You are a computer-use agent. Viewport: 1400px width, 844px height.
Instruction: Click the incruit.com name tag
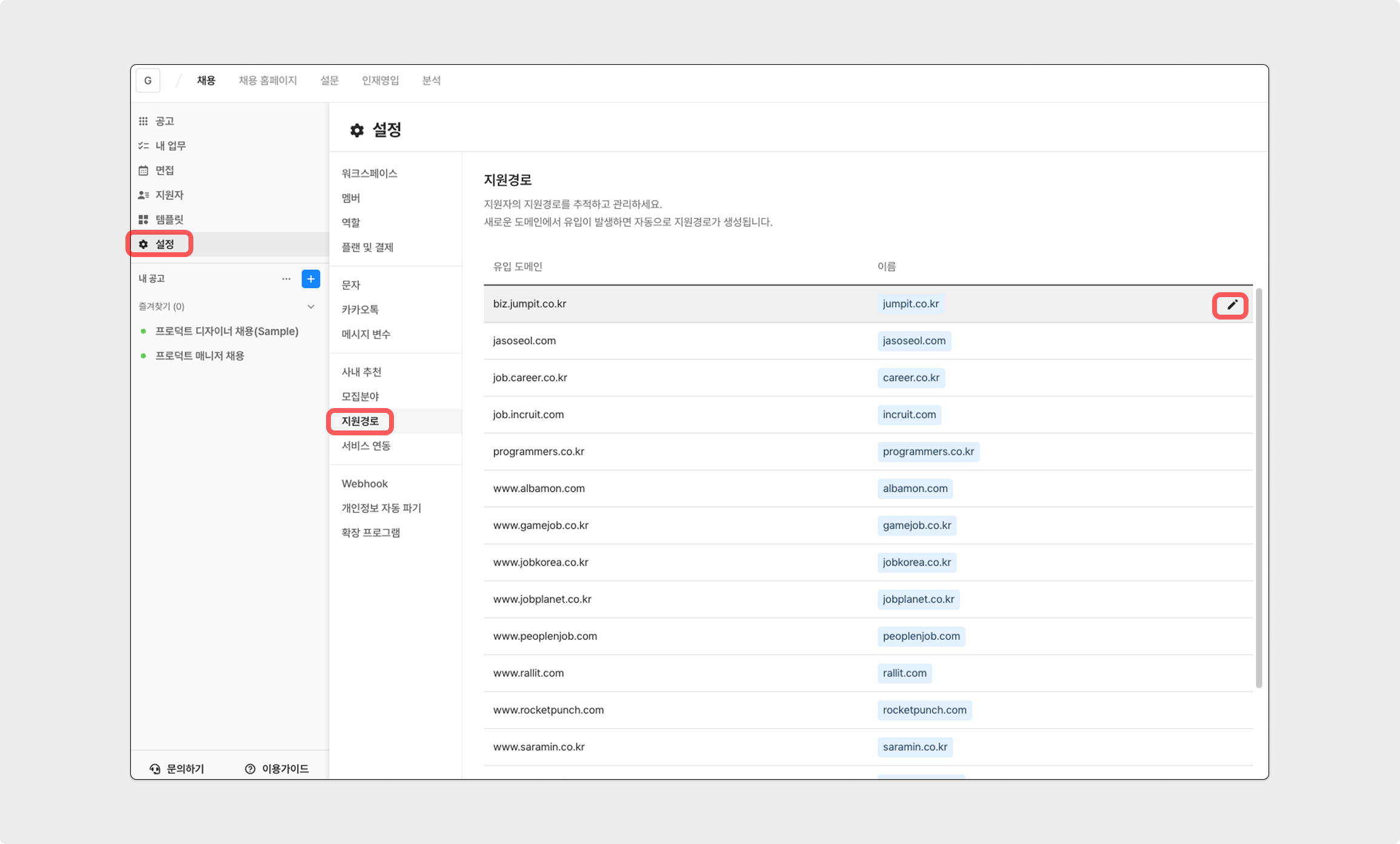(x=909, y=415)
